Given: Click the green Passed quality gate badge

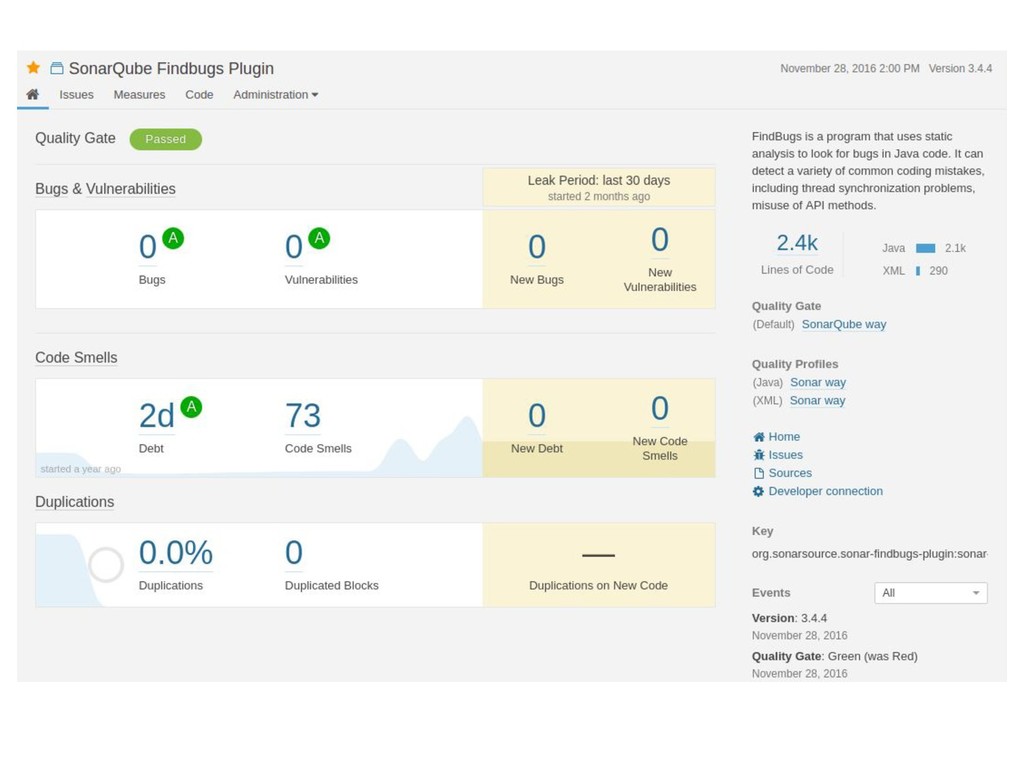Looking at the screenshot, I should coord(165,139).
